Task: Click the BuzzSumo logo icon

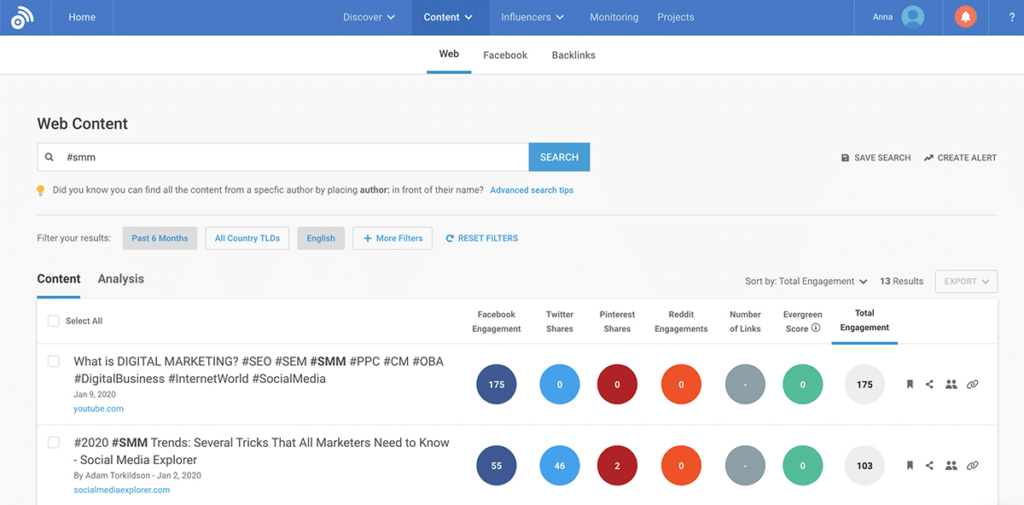Action: (23, 18)
